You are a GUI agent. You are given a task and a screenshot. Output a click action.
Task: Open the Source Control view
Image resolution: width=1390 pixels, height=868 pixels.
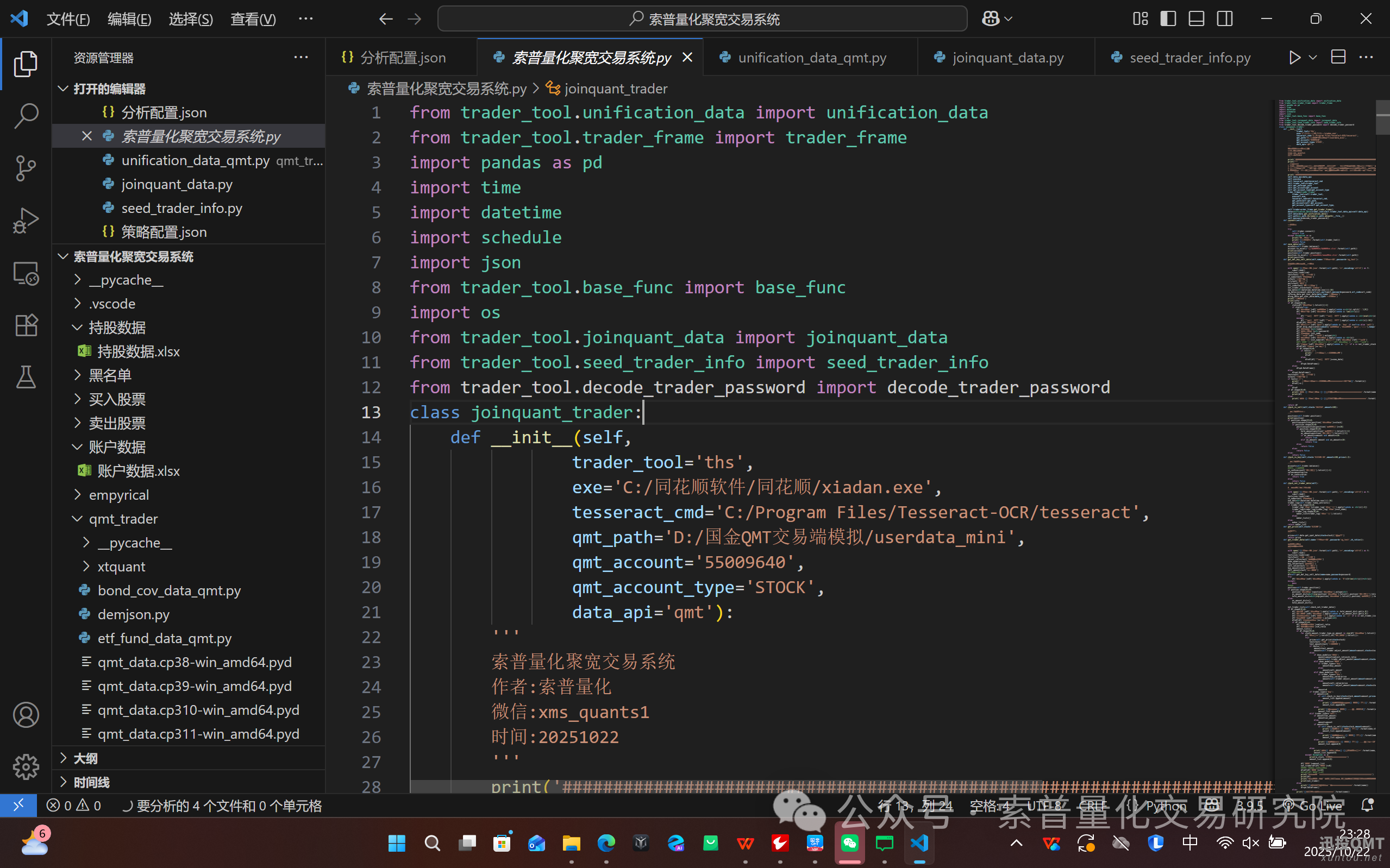(x=26, y=168)
